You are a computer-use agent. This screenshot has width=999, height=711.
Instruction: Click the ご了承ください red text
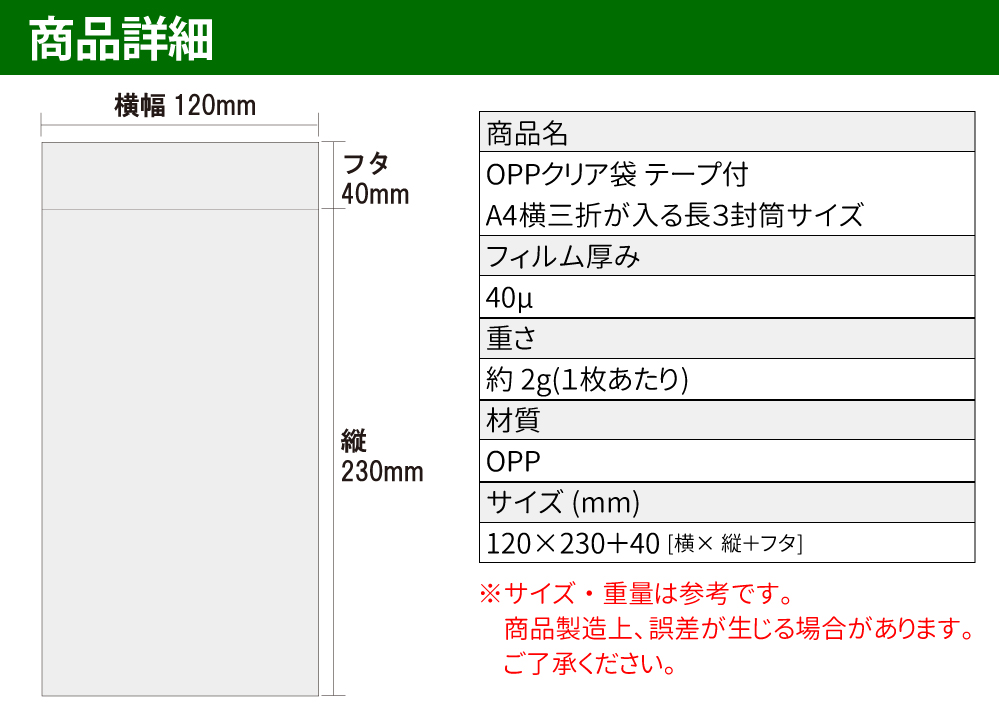pyautogui.click(x=588, y=663)
